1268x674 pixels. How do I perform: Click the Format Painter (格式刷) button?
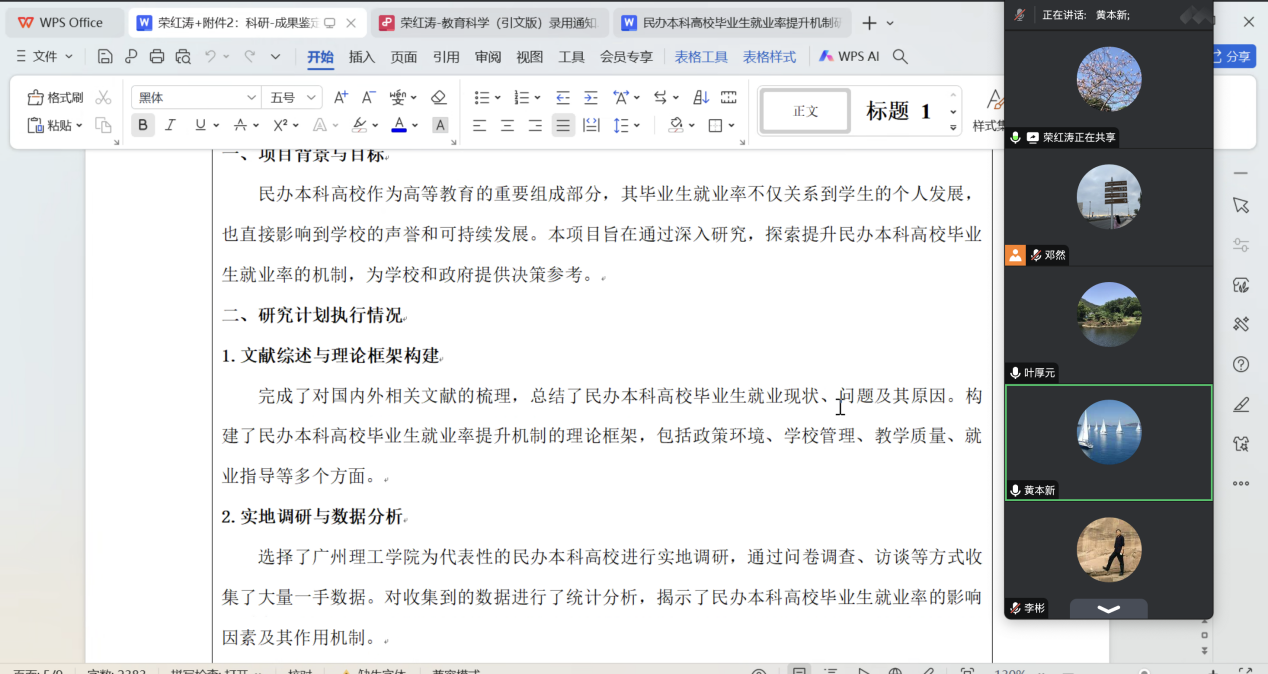point(56,97)
